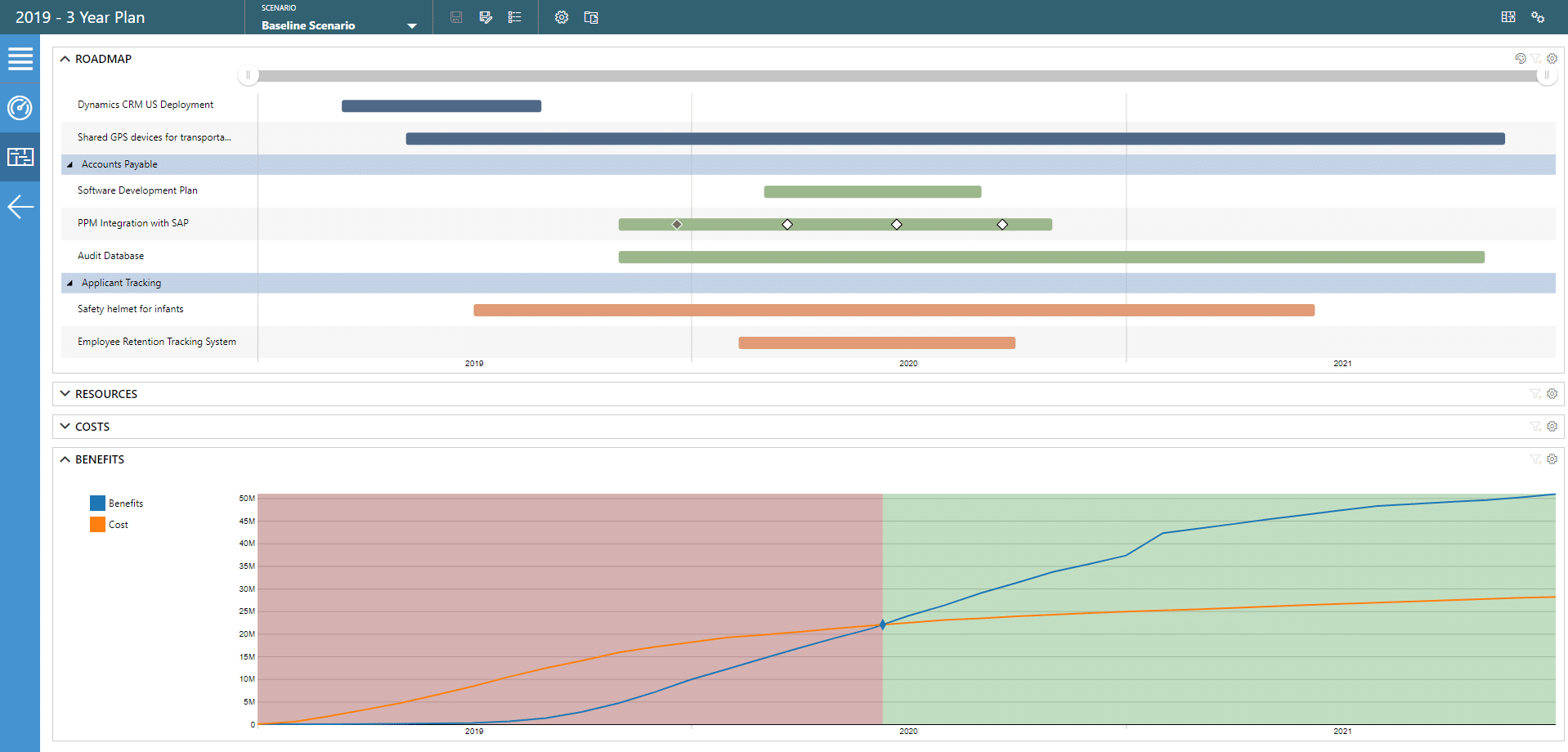Click the Costs filter funnel icon

pos(1536,427)
